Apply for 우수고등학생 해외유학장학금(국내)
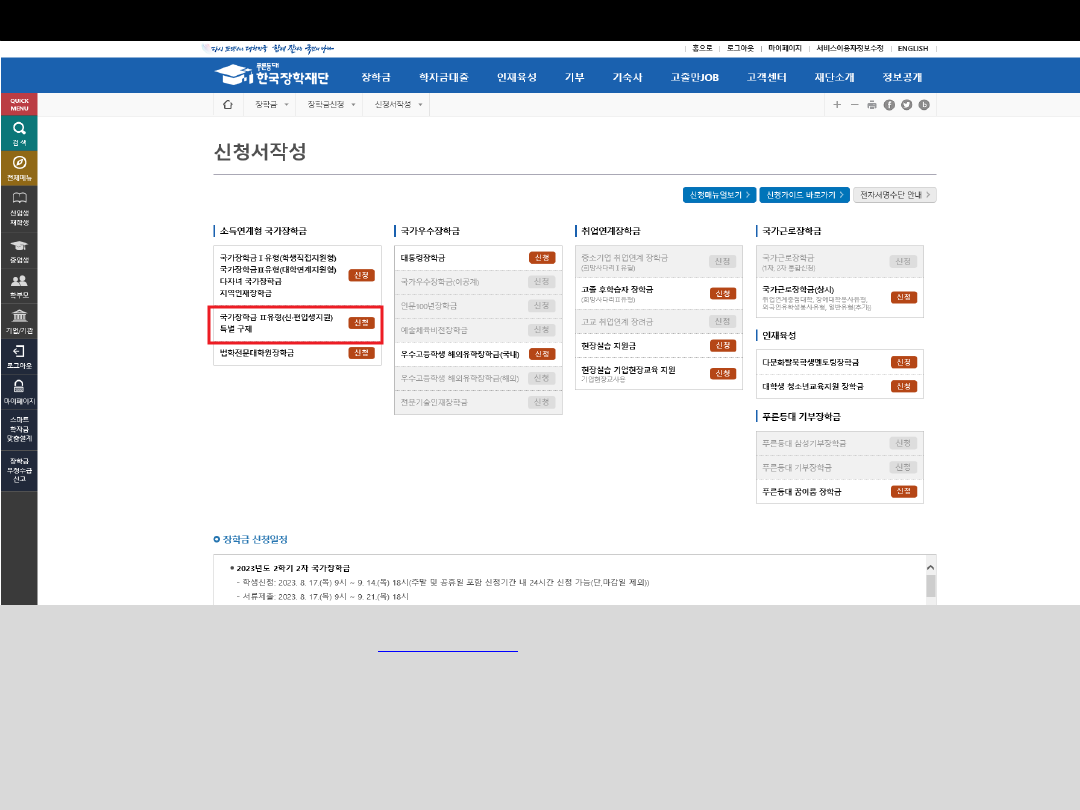The height and width of the screenshot is (810, 1080). pos(542,354)
